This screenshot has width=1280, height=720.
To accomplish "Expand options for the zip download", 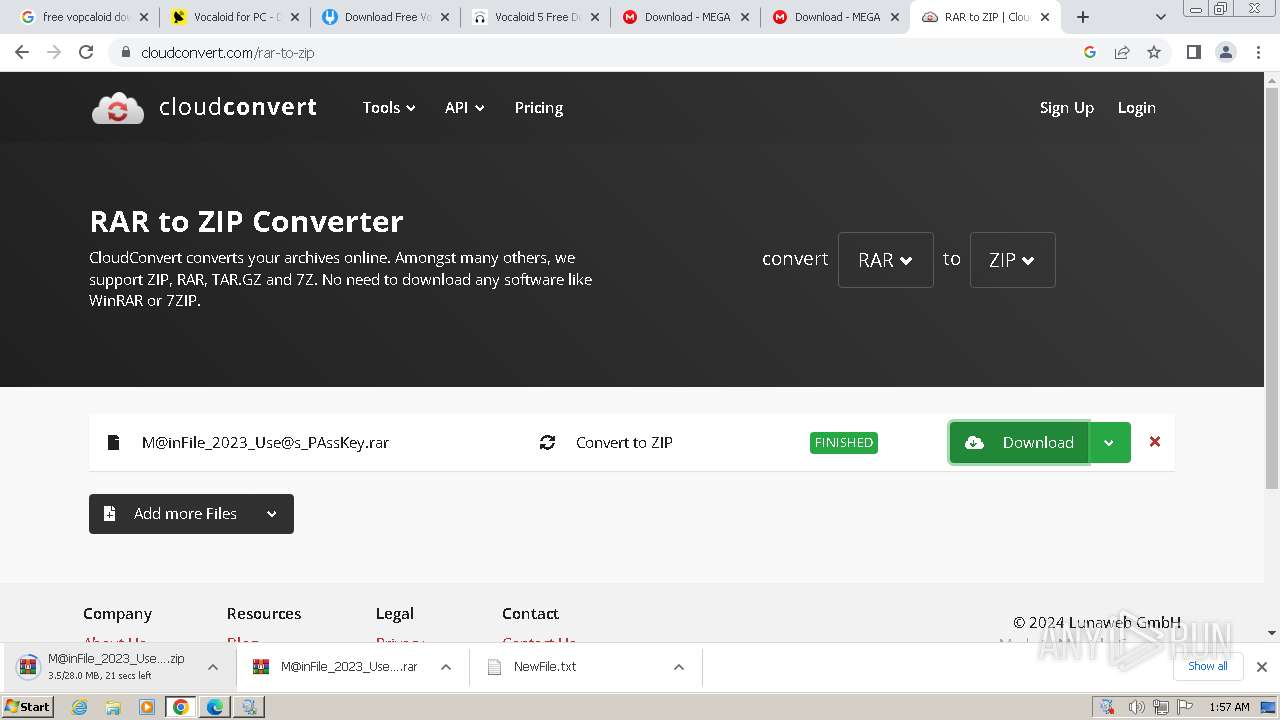I will [x=213, y=667].
